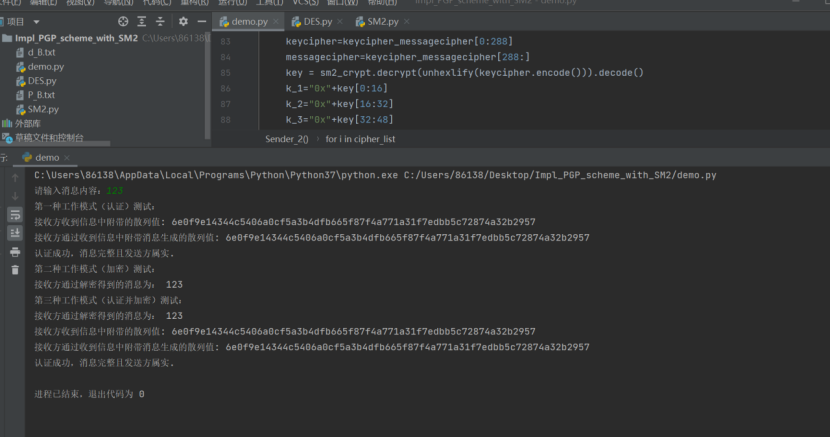
Task: Click the demo run tab's Python icon
Action: 27,158
